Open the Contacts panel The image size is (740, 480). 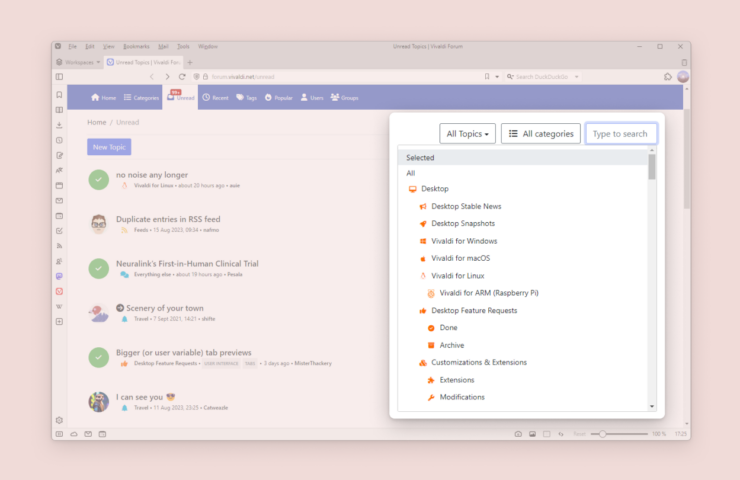click(x=59, y=261)
